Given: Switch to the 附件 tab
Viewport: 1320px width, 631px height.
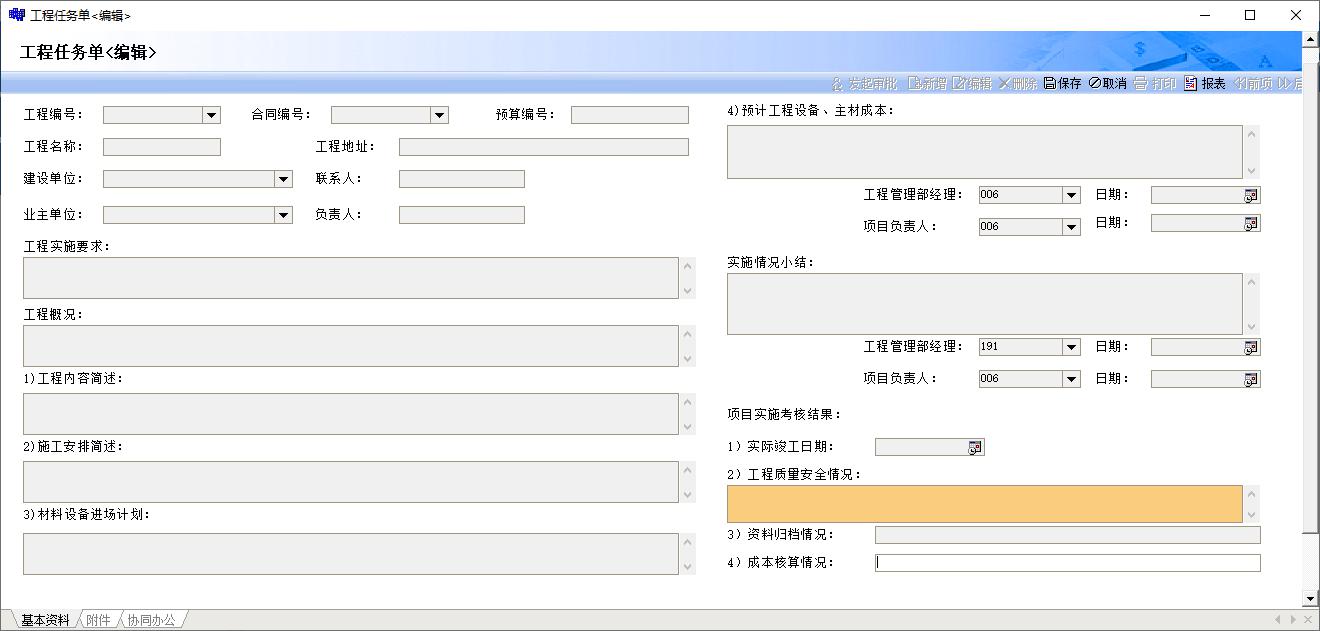Looking at the screenshot, I should click(98, 621).
